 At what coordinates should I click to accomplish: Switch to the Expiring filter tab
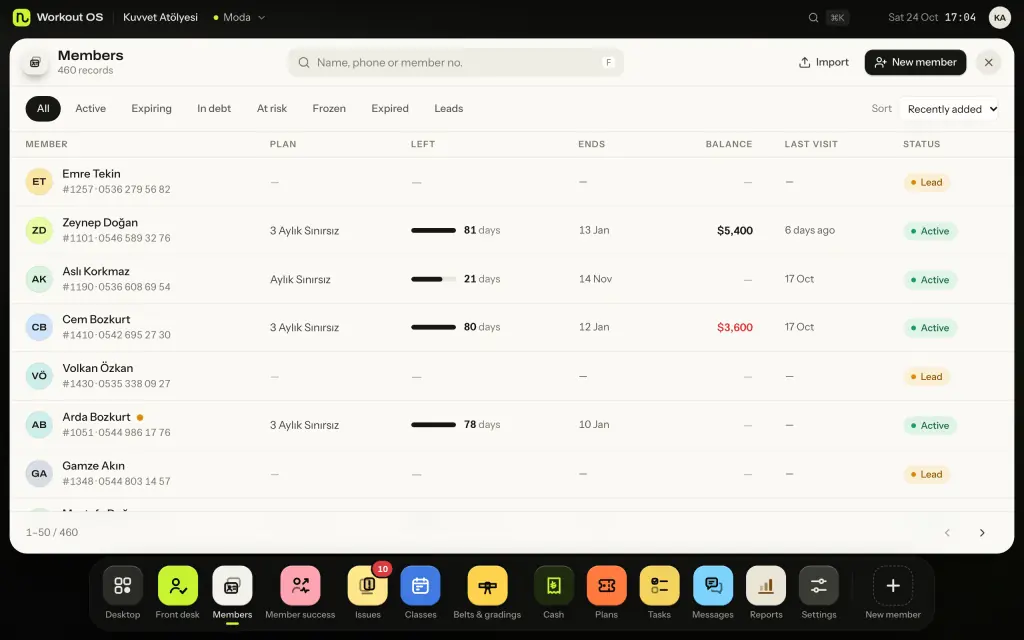point(152,108)
